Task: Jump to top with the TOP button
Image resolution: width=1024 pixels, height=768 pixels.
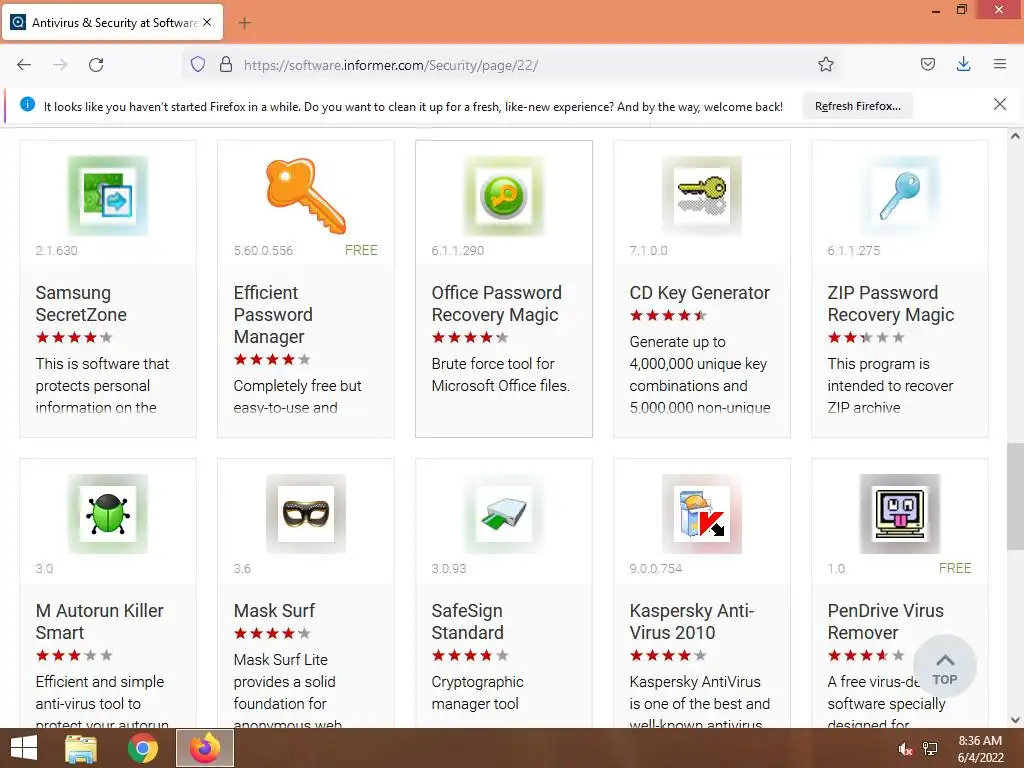Action: [x=944, y=666]
